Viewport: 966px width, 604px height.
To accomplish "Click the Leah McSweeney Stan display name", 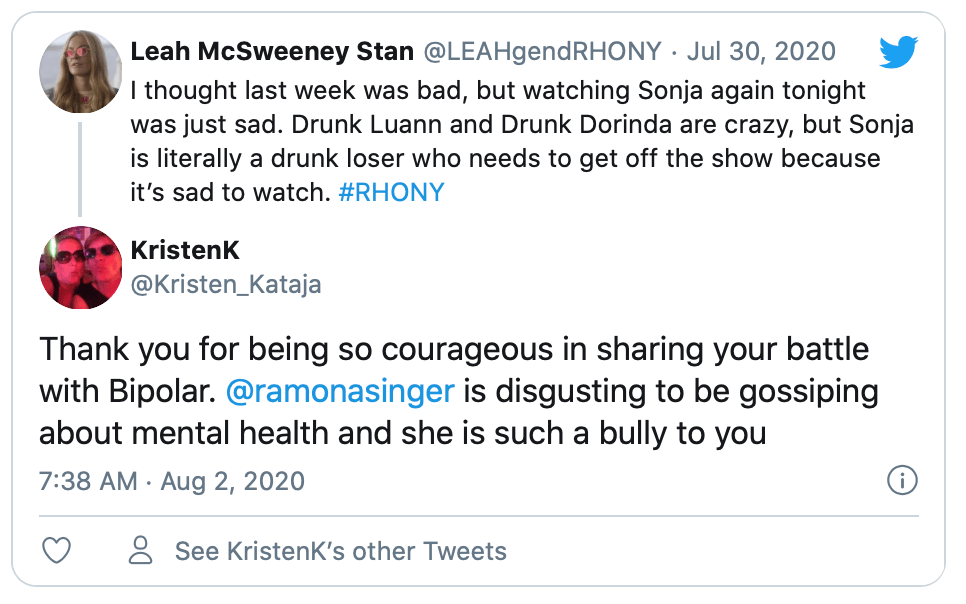I will pyautogui.click(x=274, y=51).
